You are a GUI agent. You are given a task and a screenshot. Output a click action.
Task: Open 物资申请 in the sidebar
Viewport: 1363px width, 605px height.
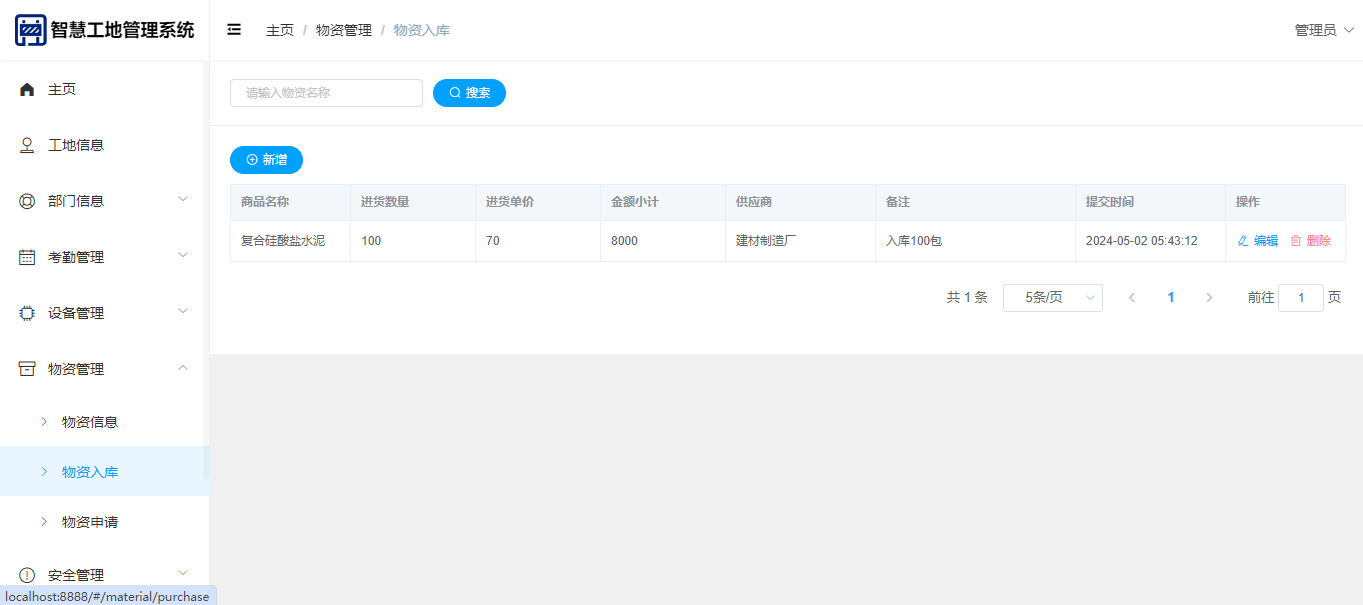tap(90, 522)
